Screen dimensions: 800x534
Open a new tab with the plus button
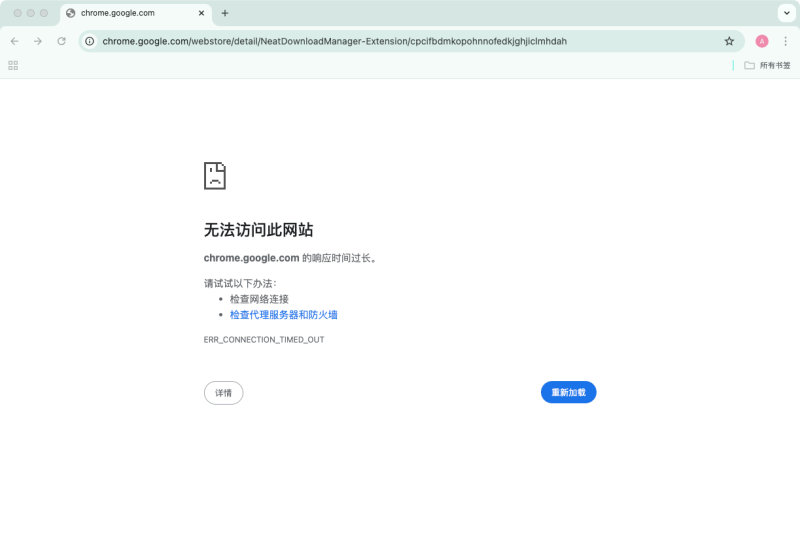(224, 13)
